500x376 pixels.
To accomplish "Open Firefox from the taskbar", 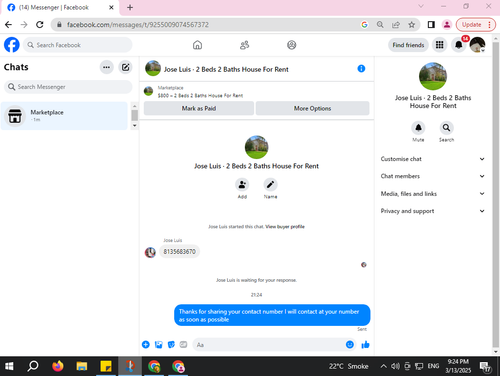I will click(x=58, y=366).
